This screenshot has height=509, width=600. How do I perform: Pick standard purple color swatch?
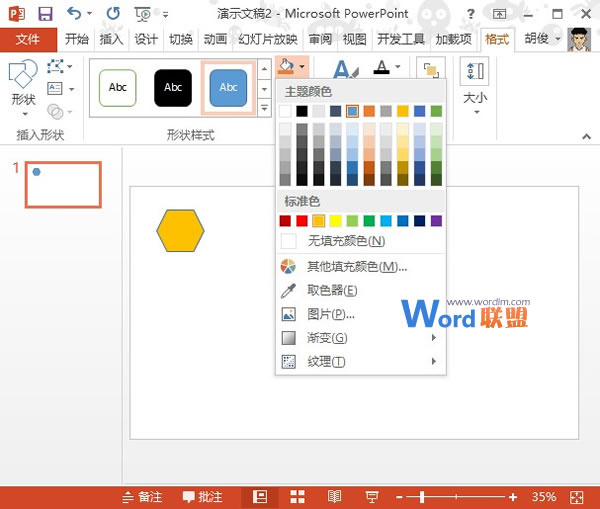click(436, 221)
